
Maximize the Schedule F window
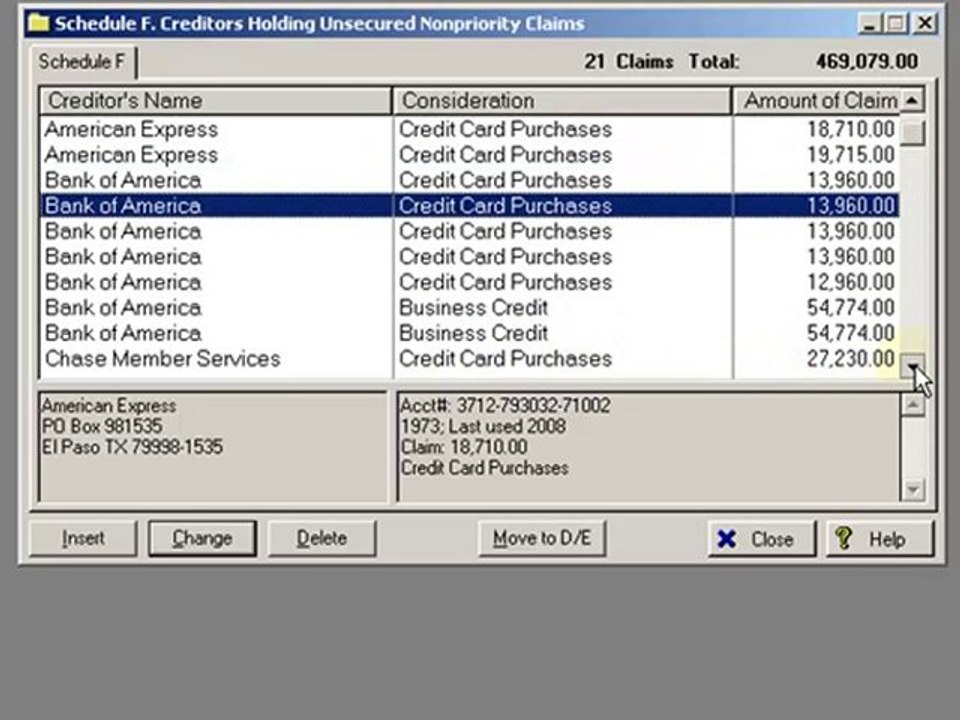[x=896, y=24]
